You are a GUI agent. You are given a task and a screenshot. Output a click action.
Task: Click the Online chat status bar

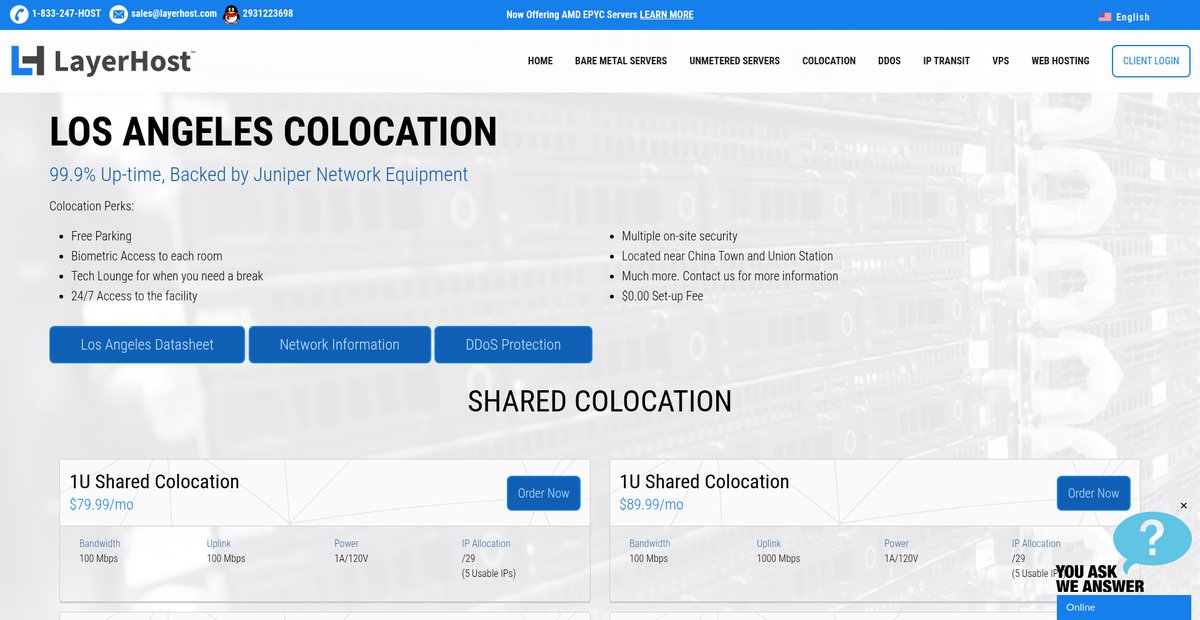point(1124,607)
